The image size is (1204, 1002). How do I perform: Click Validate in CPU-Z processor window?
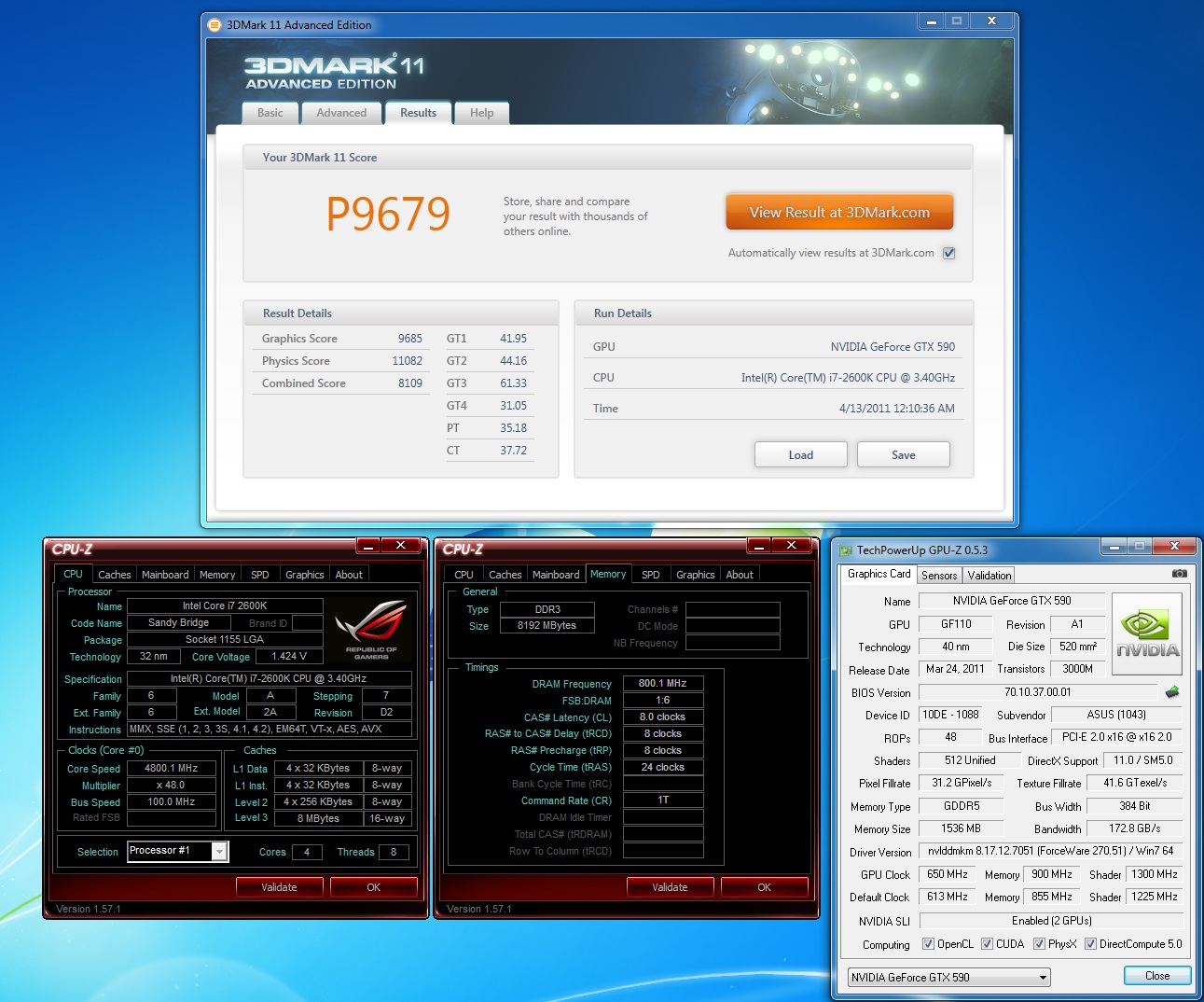pos(280,887)
